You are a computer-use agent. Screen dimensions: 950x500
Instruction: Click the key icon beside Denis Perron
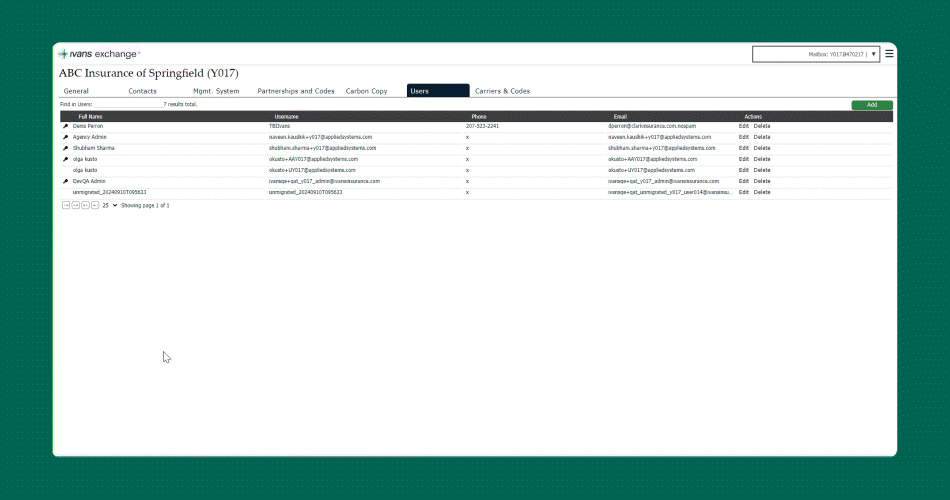[66, 127]
